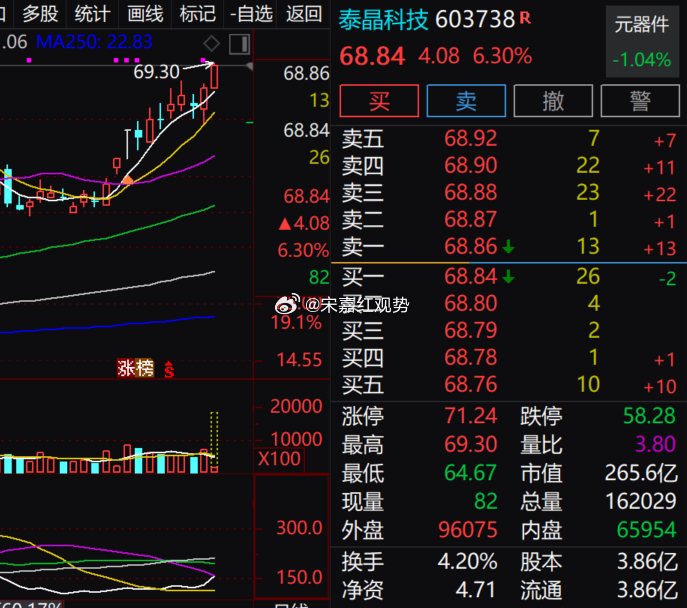Select the 卖三 row at 68.88
Image resolution: width=687 pixels, height=608 pixels.
pos(509,193)
